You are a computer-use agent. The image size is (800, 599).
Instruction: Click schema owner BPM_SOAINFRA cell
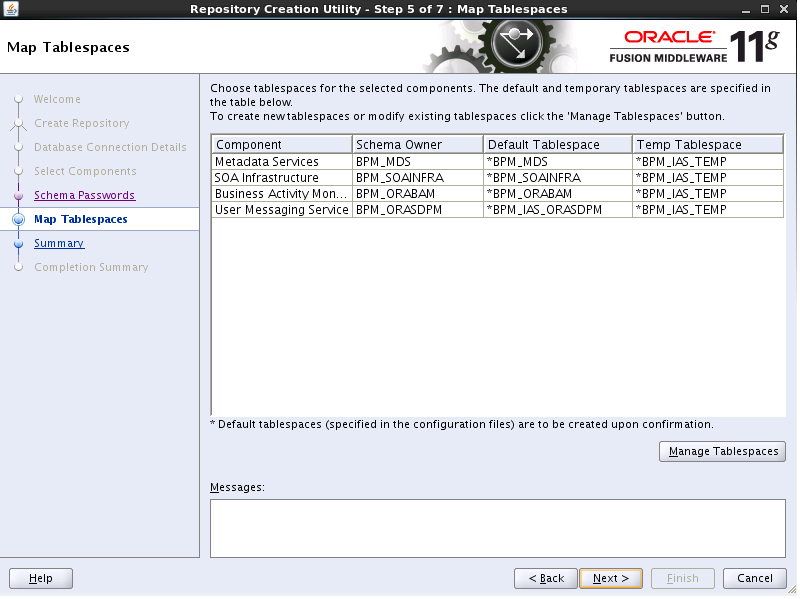tap(419, 178)
